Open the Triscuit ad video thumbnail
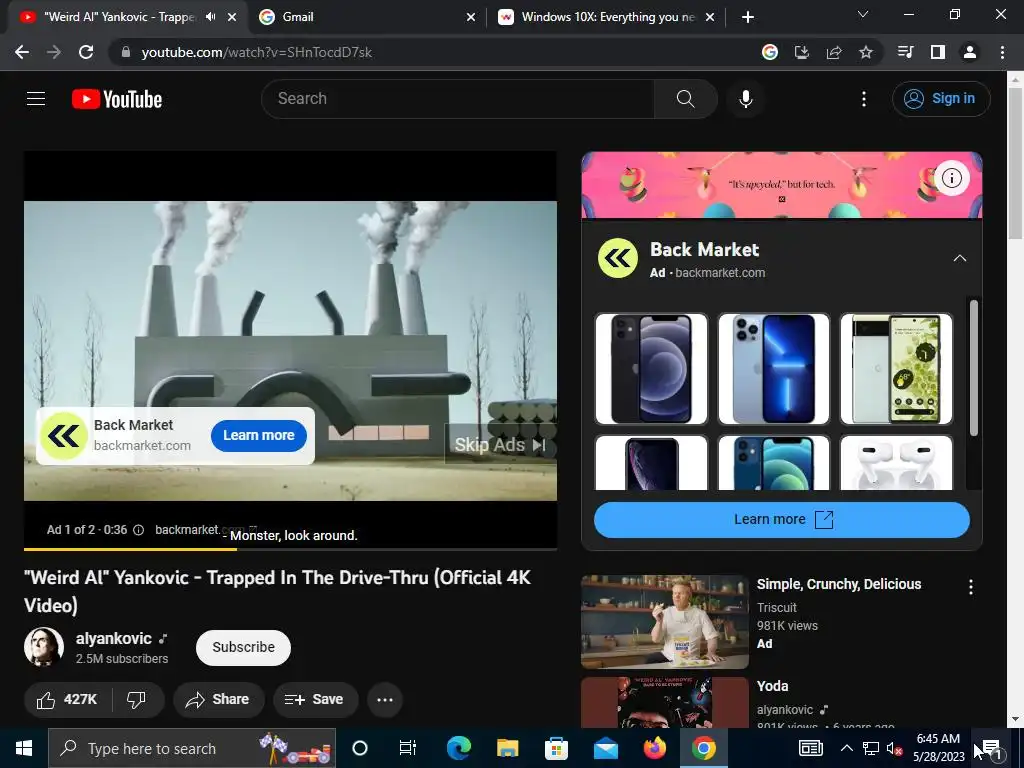The width and height of the screenshot is (1024, 768). coord(665,622)
